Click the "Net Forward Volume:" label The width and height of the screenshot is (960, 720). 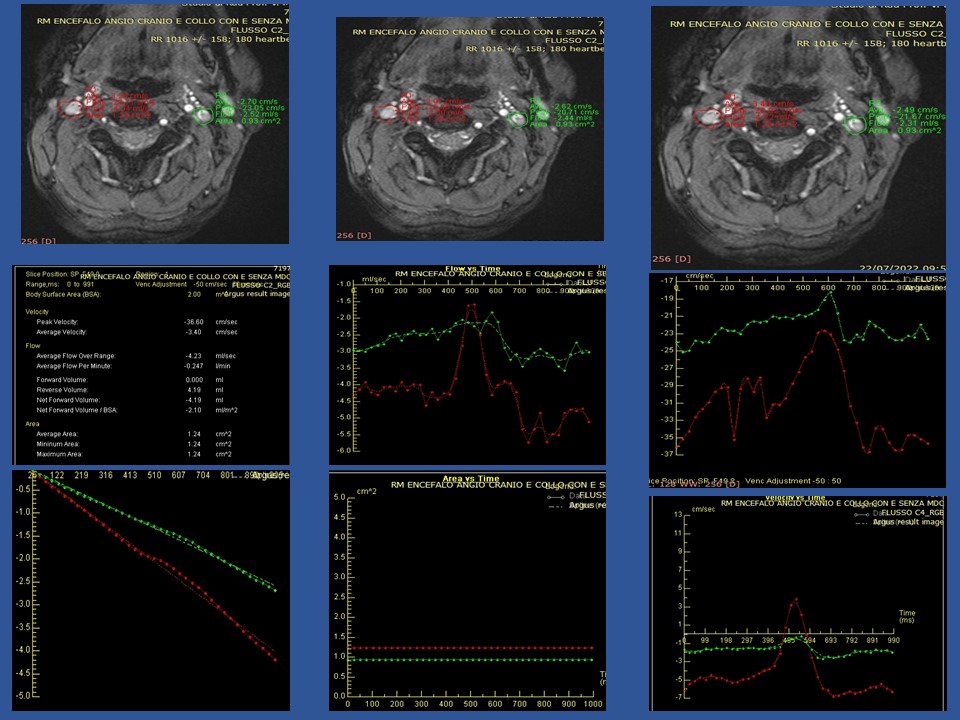pyautogui.click(x=68, y=400)
